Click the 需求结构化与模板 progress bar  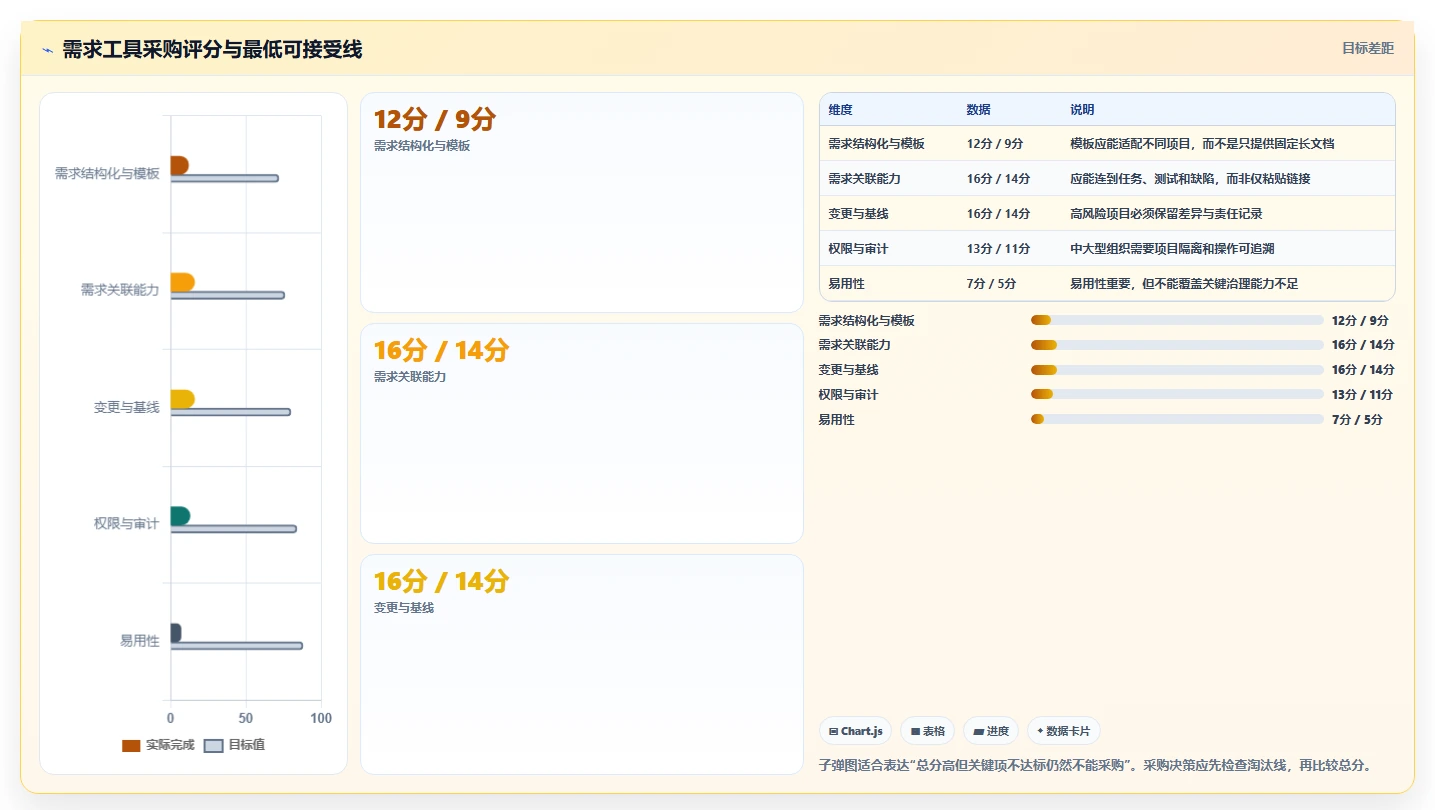[x=1177, y=320]
